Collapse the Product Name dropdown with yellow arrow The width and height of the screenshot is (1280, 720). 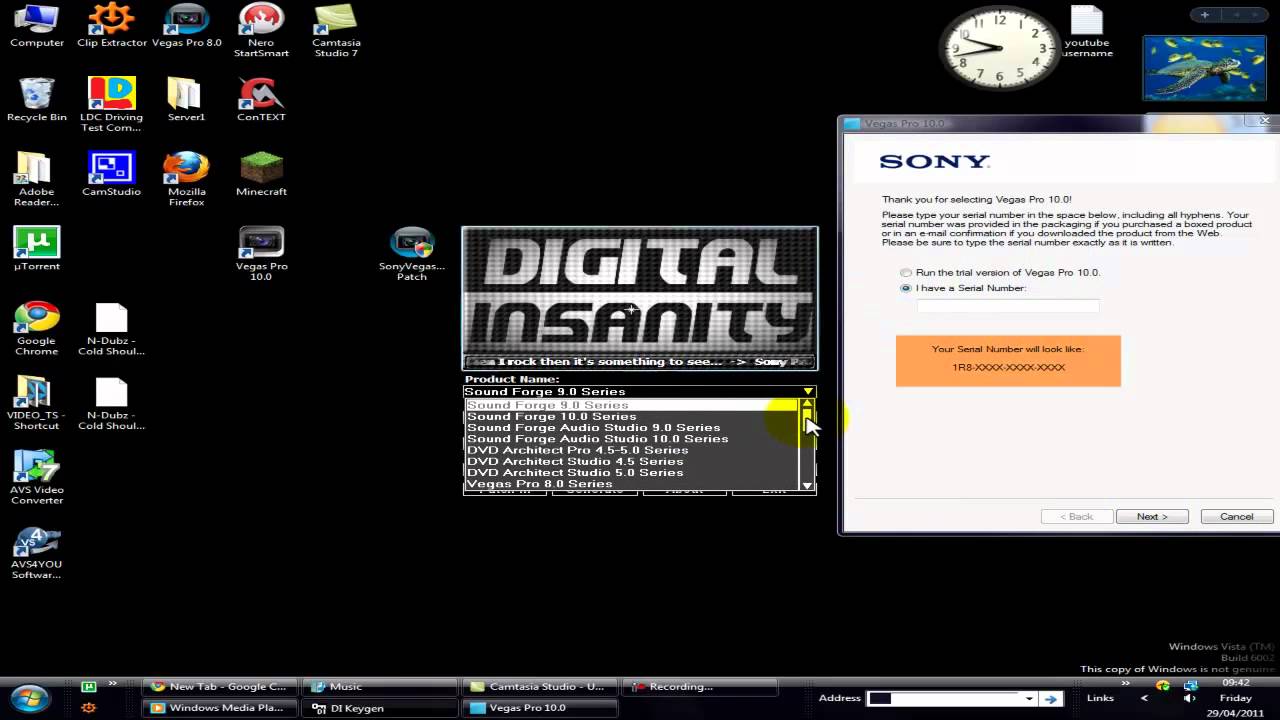(808, 391)
